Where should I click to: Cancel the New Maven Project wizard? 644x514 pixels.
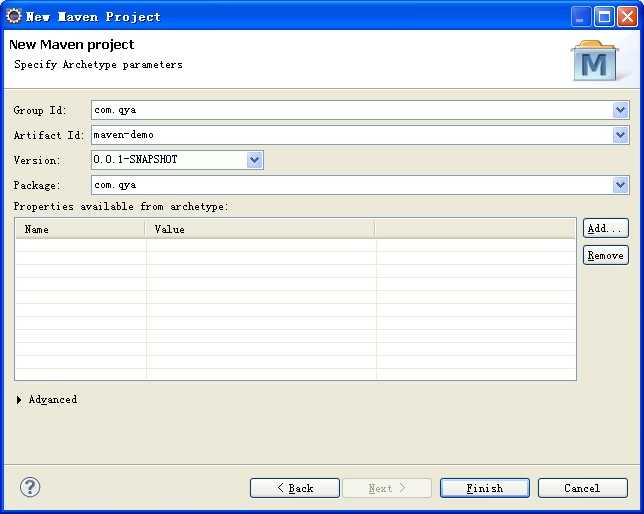pyautogui.click(x=583, y=488)
